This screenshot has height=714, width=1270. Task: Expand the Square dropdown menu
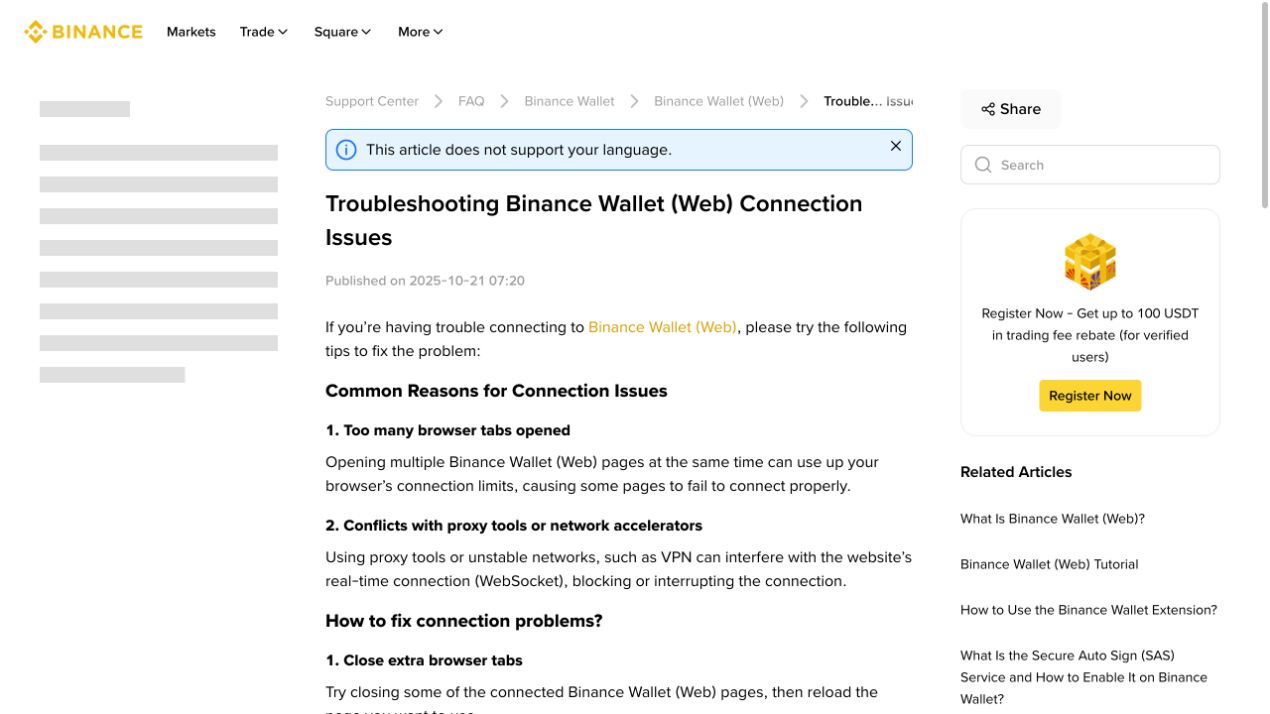click(x=342, y=32)
